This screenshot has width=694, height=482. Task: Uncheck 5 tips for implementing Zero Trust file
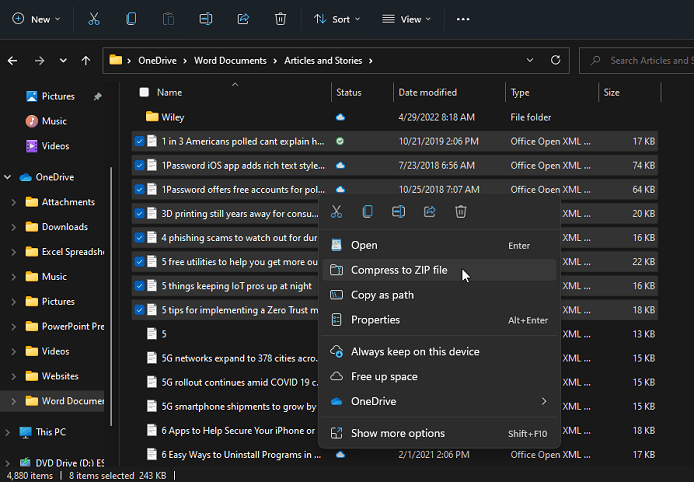coord(139,310)
